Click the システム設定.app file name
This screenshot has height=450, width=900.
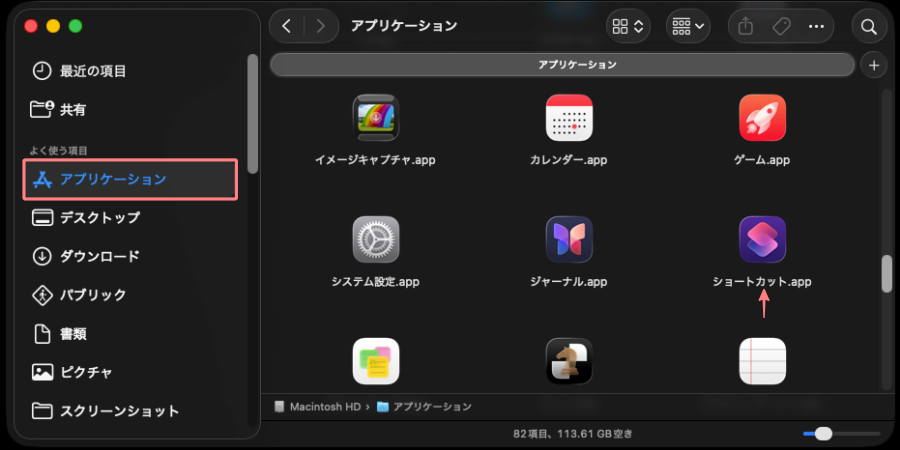coord(375,282)
